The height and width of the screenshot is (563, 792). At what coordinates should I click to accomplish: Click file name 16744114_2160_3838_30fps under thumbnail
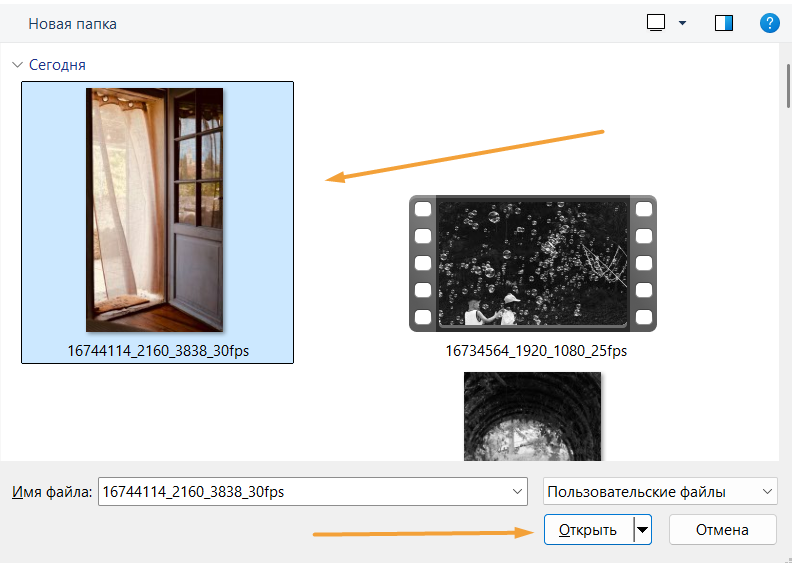[158, 350]
